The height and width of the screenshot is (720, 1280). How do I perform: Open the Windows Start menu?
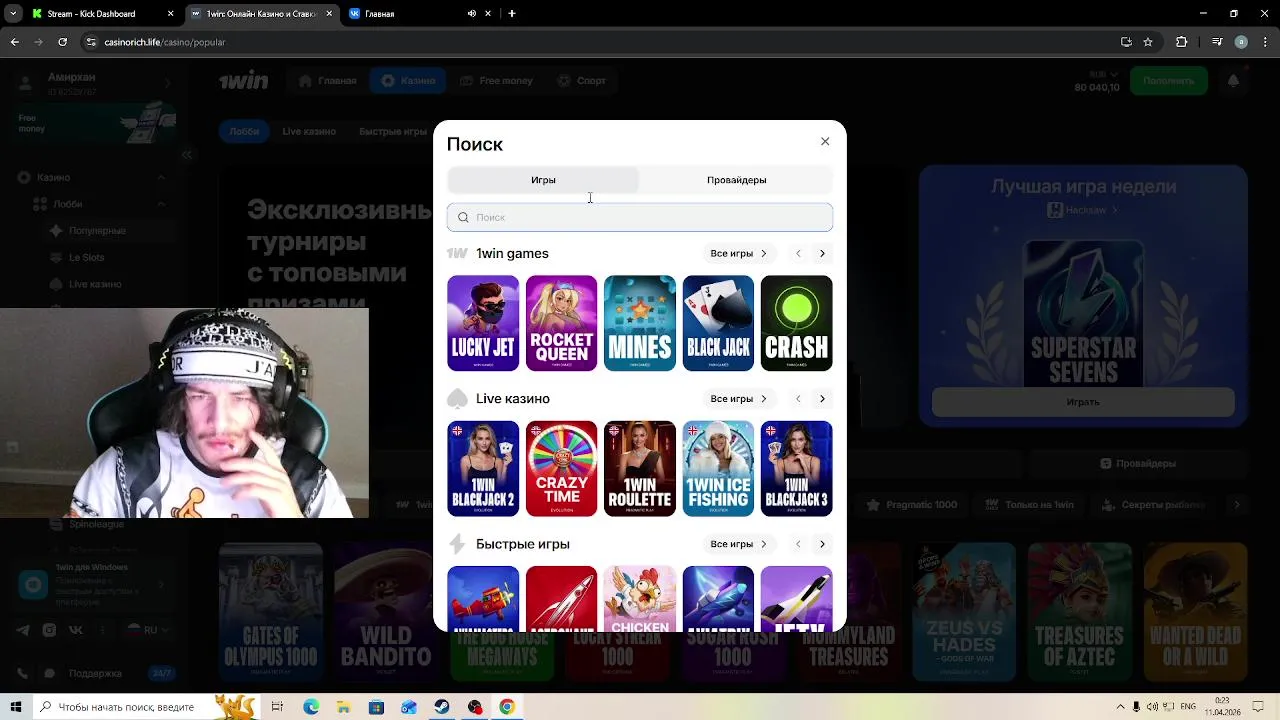pyautogui.click(x=16, y=707)
